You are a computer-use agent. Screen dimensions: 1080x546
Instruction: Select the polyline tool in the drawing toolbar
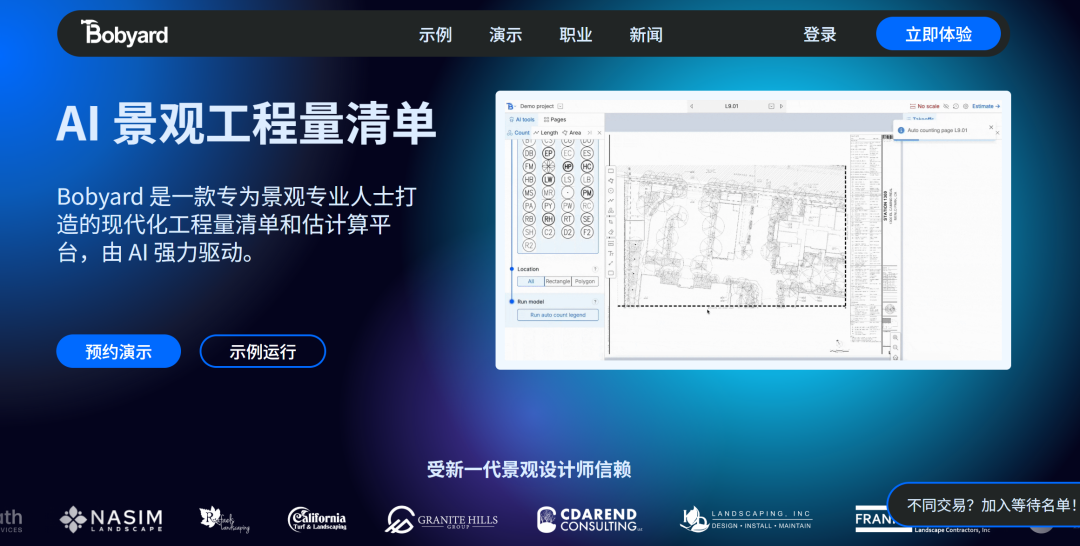coord(611,200)
